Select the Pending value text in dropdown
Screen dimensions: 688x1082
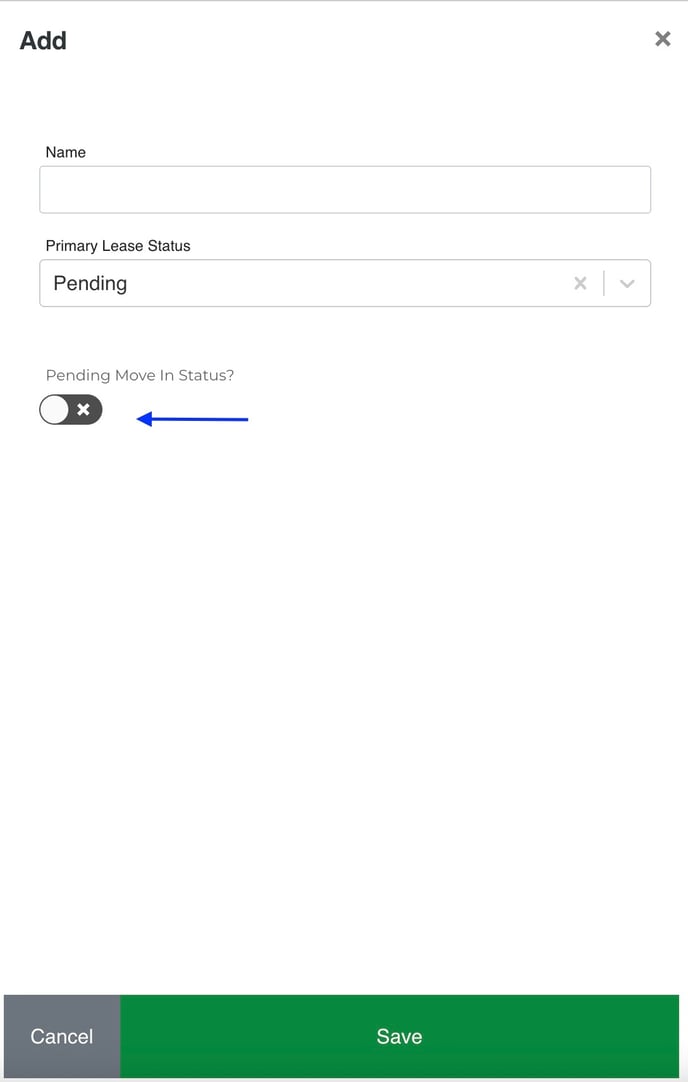click(90, 283)
